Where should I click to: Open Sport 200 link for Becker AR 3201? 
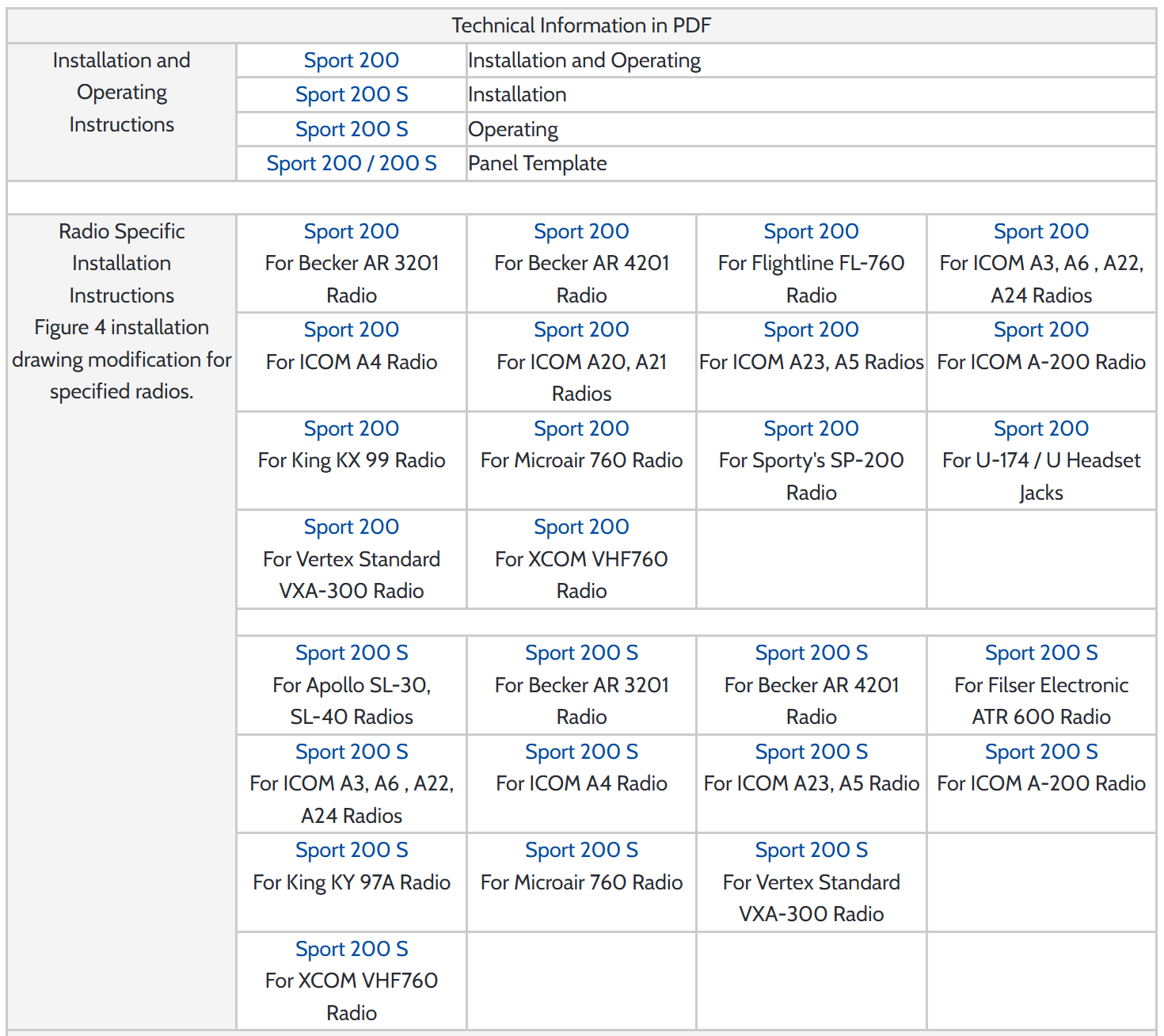click(x=351, y=231)
